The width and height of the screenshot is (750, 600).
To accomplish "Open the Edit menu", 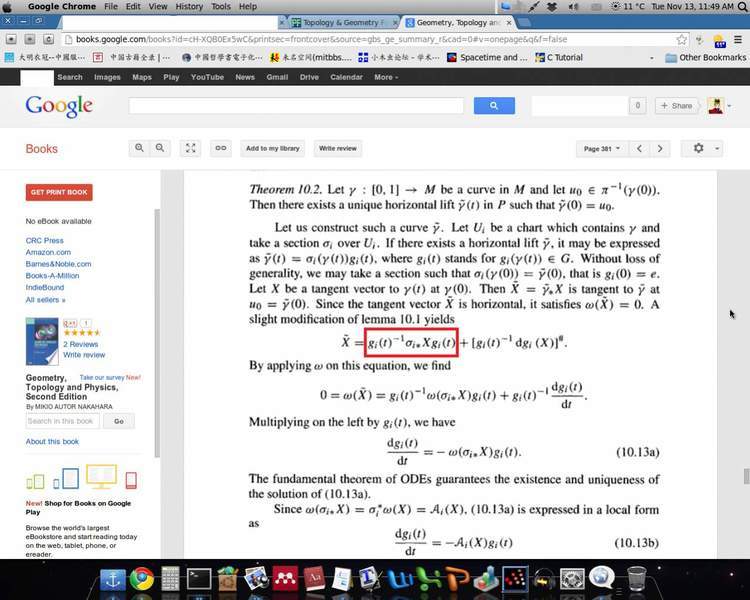I will coord(133,6).
